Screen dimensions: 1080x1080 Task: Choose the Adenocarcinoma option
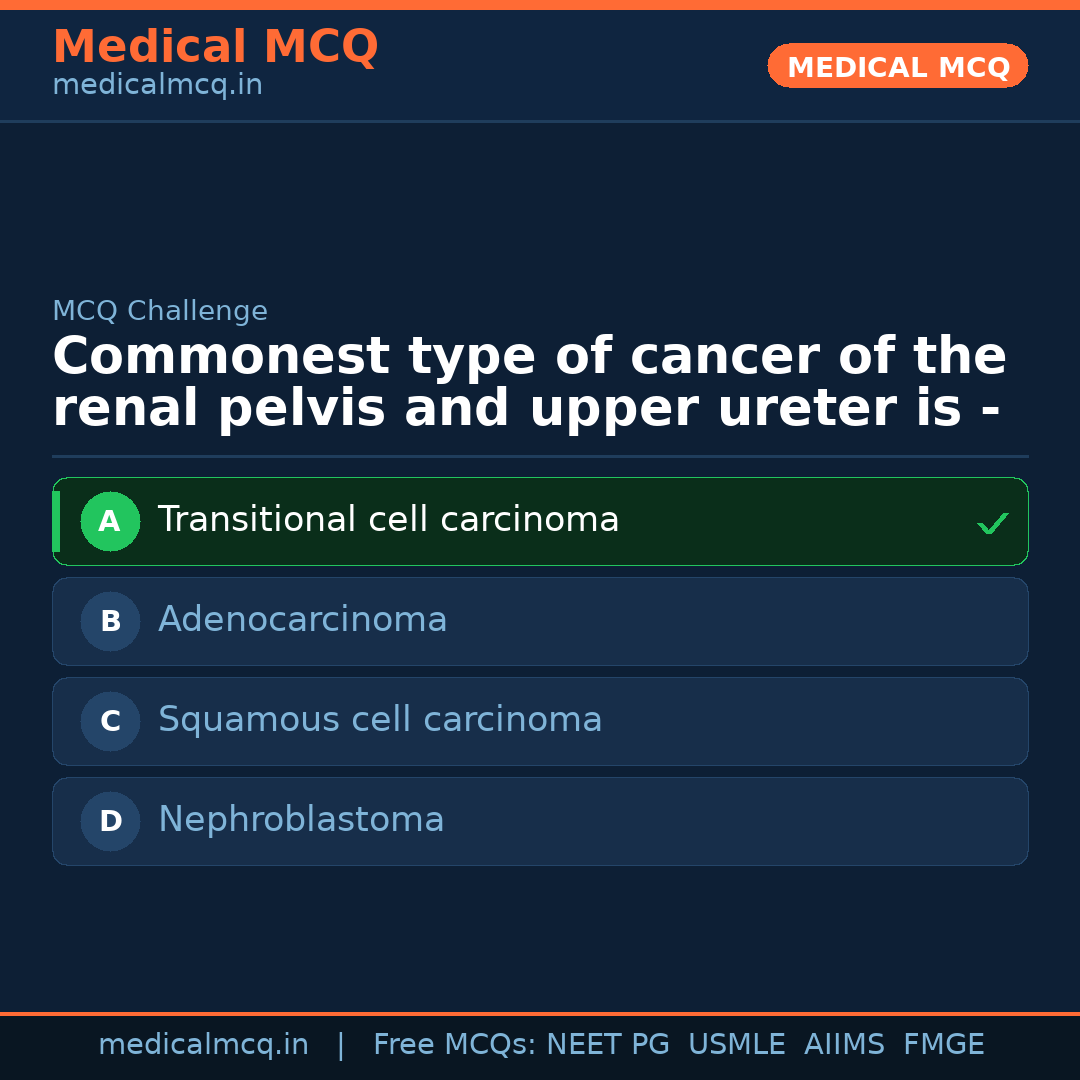(x=302, y=620)
